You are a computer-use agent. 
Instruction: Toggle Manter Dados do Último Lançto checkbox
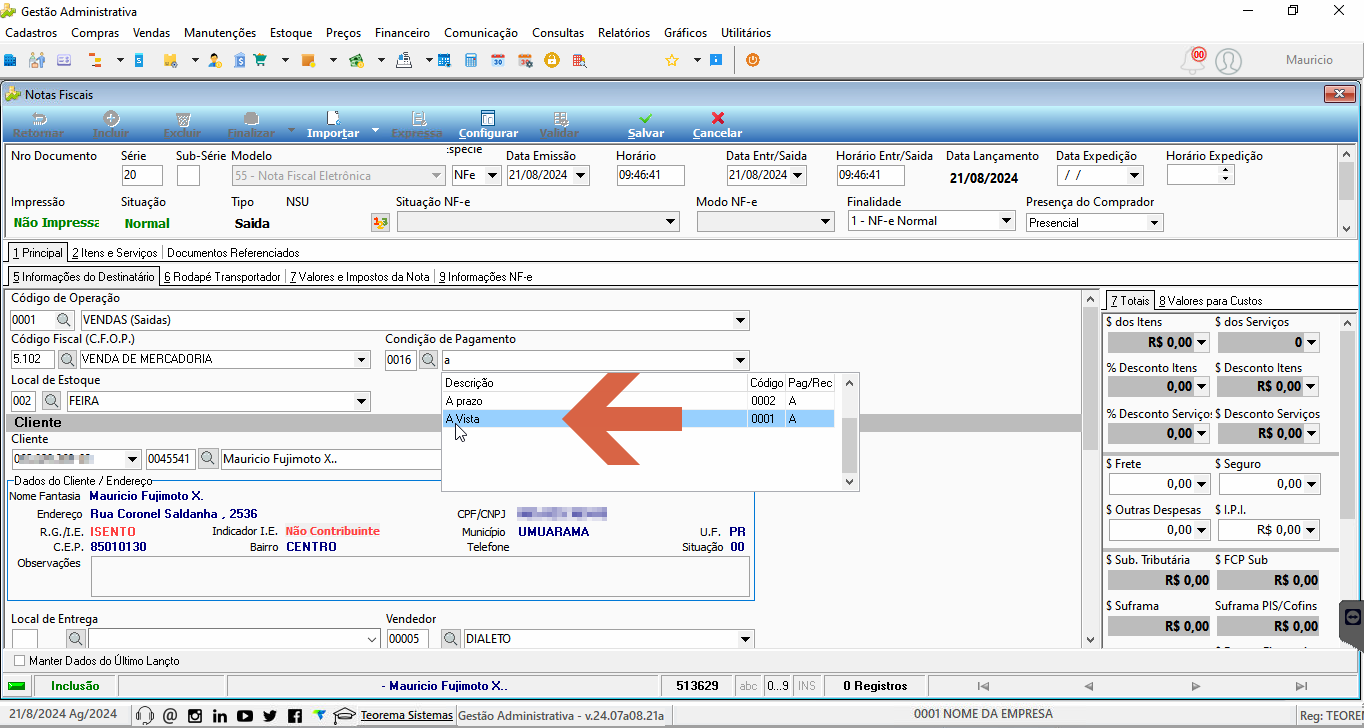pos(19,661)
